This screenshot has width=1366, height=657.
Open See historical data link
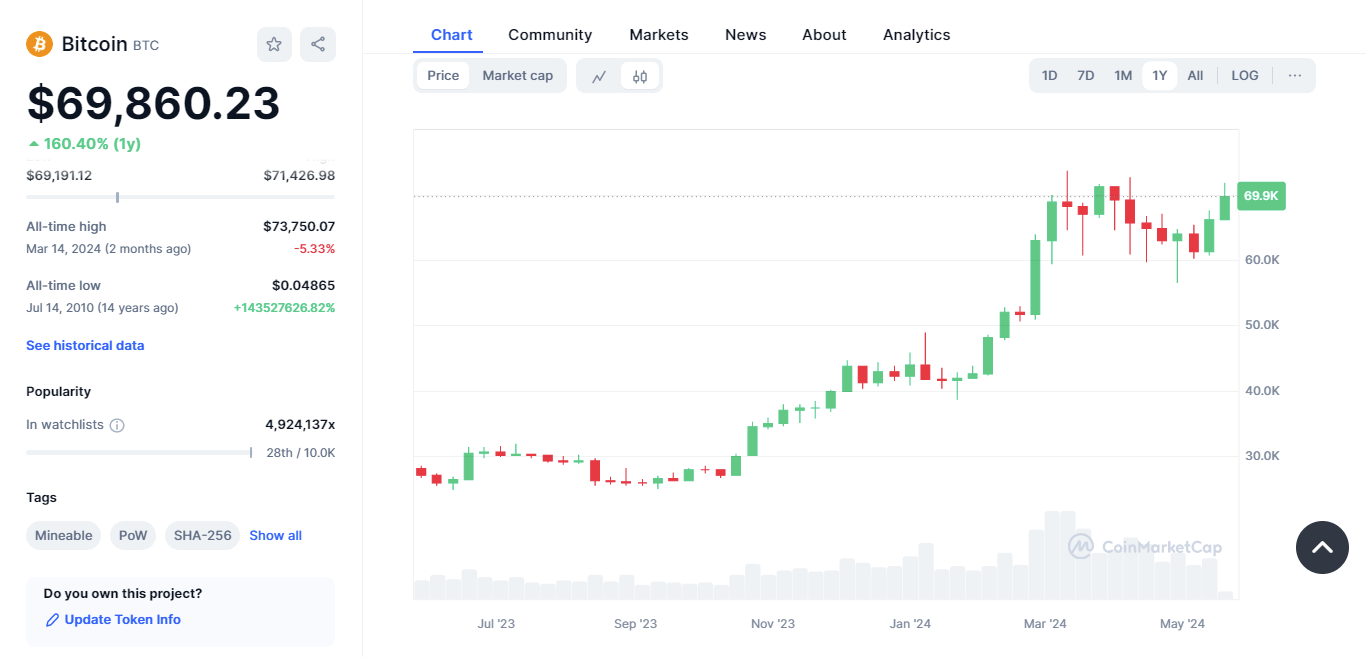pyautogui.click(x=85, y=346)
